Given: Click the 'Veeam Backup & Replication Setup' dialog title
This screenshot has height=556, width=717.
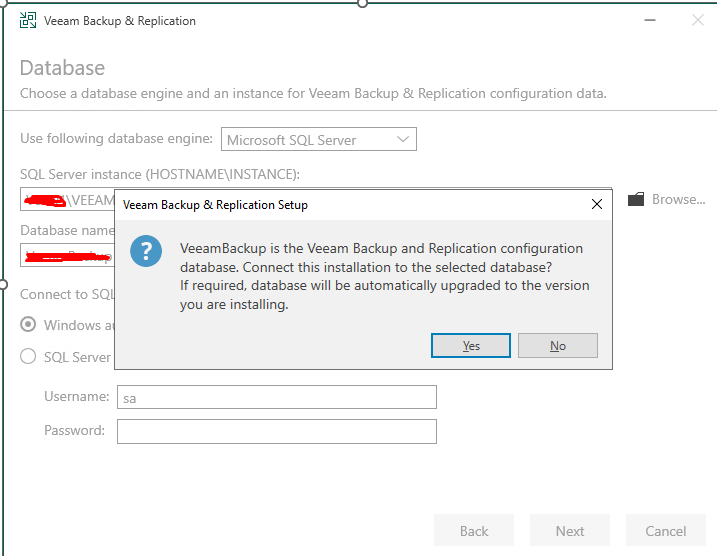Looking at the screenshot, I should coord(215,205).
